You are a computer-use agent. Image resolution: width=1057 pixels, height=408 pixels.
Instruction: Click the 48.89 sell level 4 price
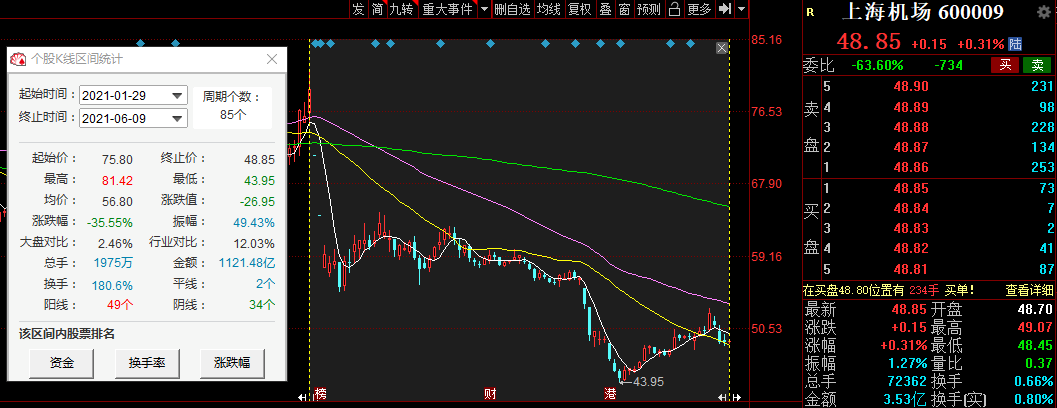point(910,107)
